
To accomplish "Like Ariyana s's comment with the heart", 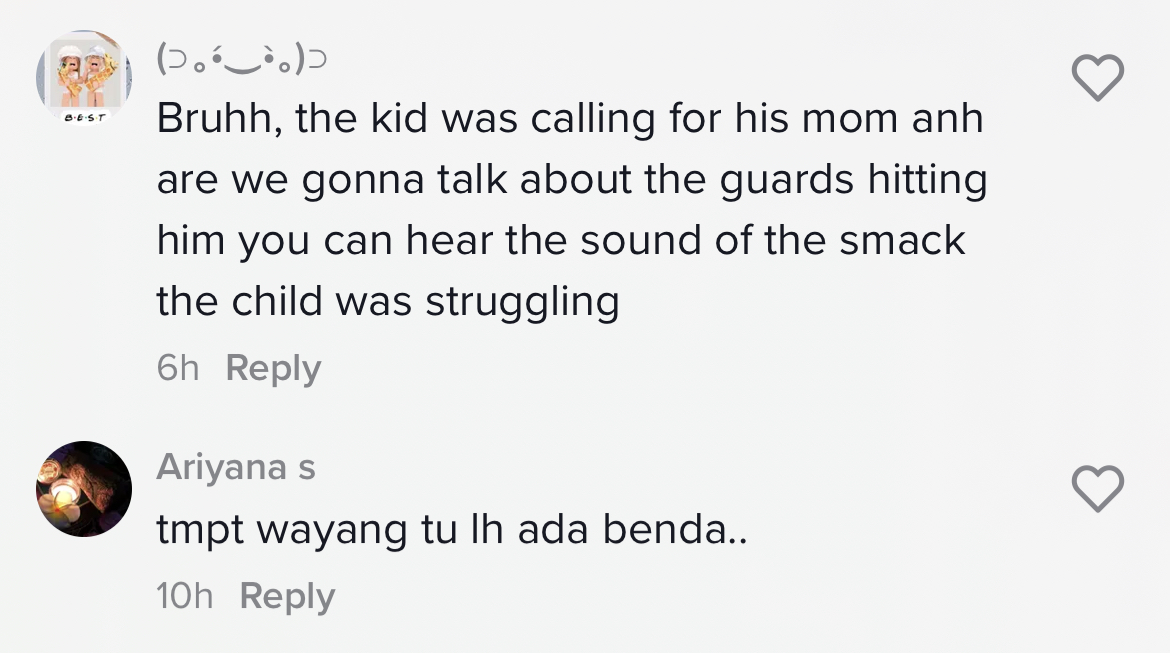I will [1097, 489].
